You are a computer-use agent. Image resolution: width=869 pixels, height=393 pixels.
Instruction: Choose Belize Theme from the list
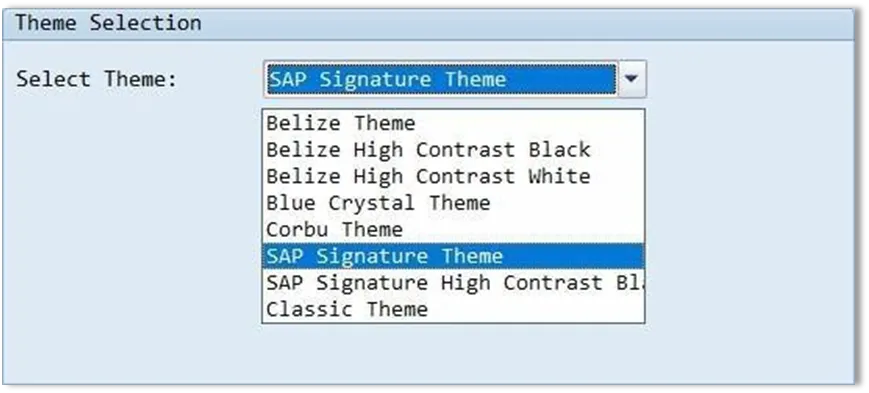coord(453,123)
